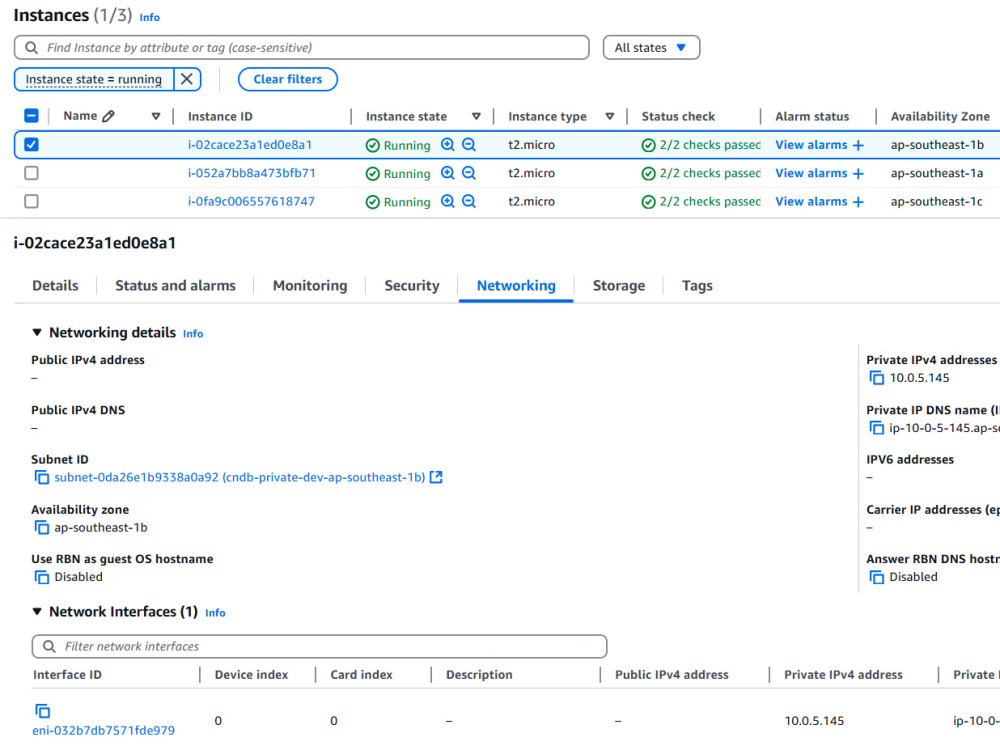Sort by Instance state column arrow

[x=476, y=116]
